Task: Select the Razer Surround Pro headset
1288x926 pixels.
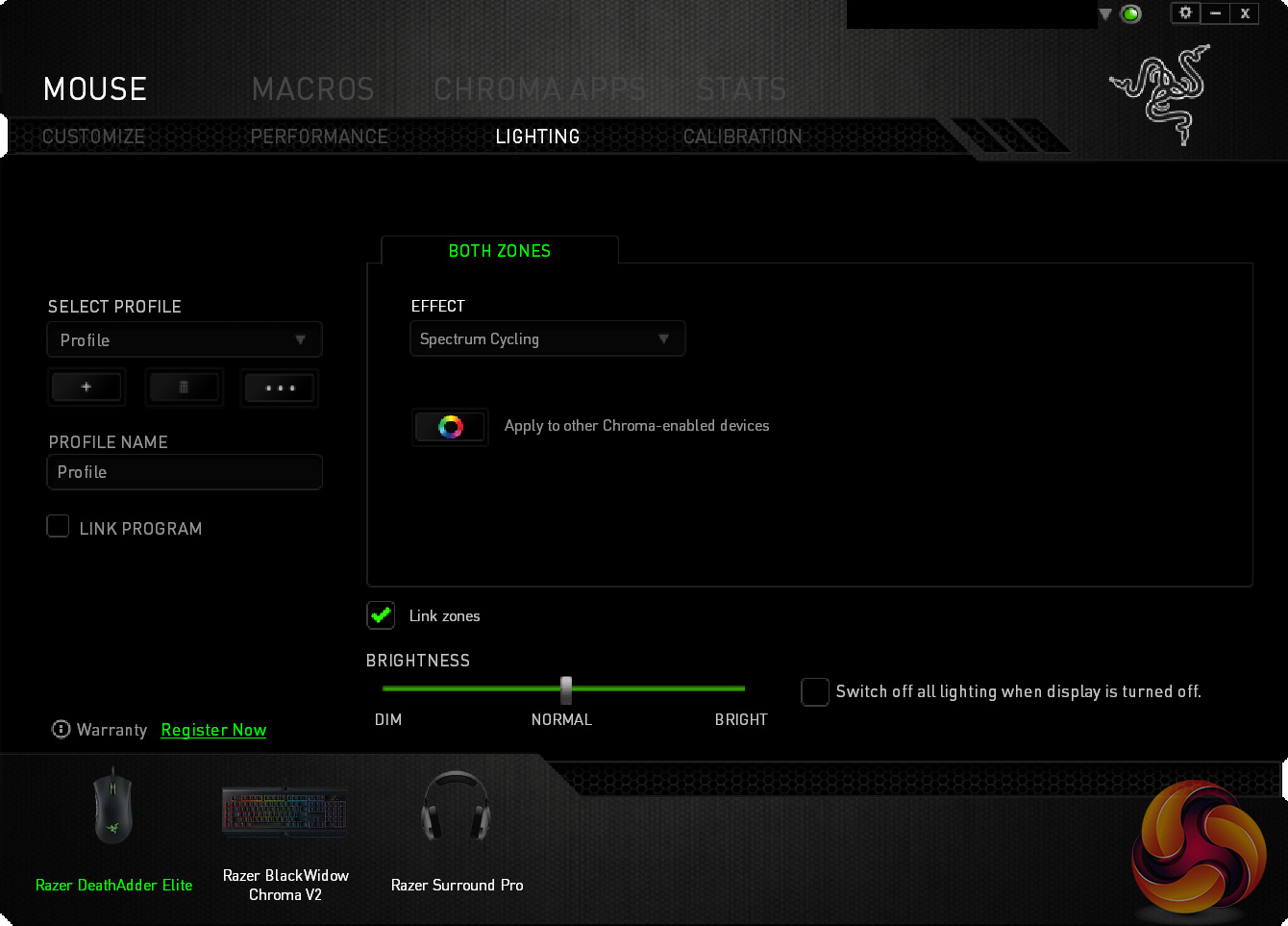Action: 457,808
